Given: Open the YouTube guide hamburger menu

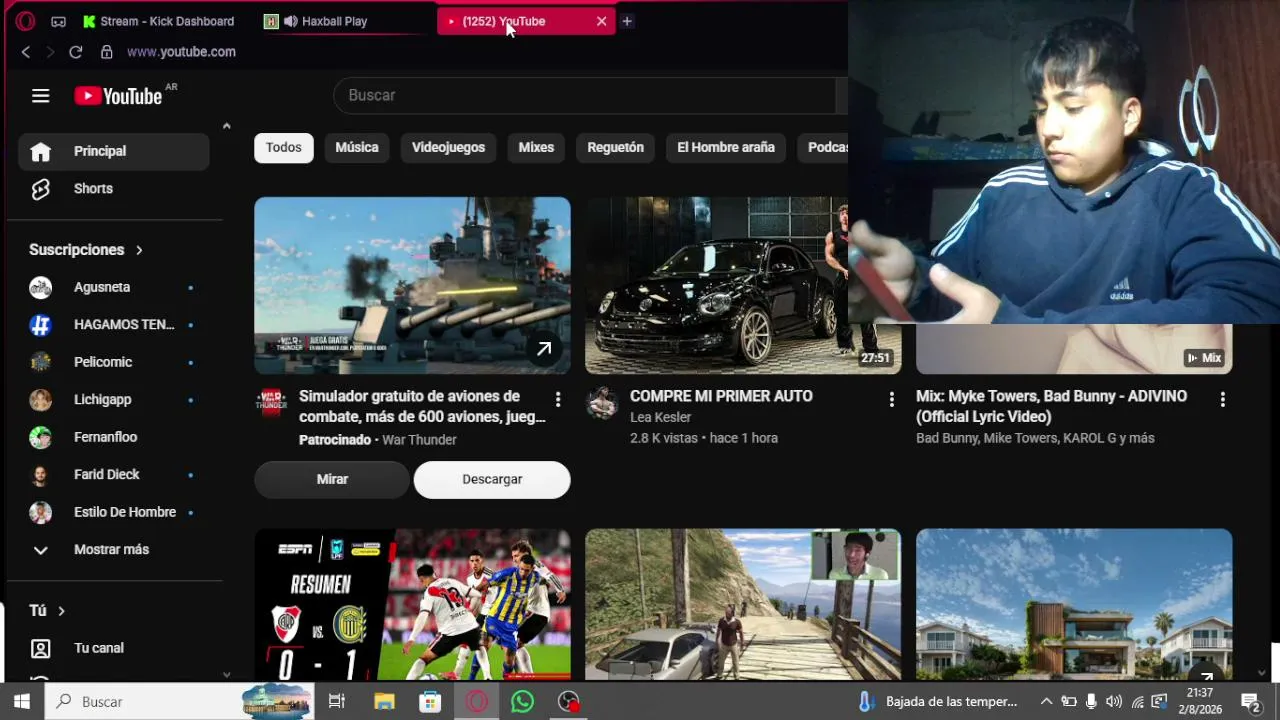Looking at the screenshot, I should coord(40,96).
